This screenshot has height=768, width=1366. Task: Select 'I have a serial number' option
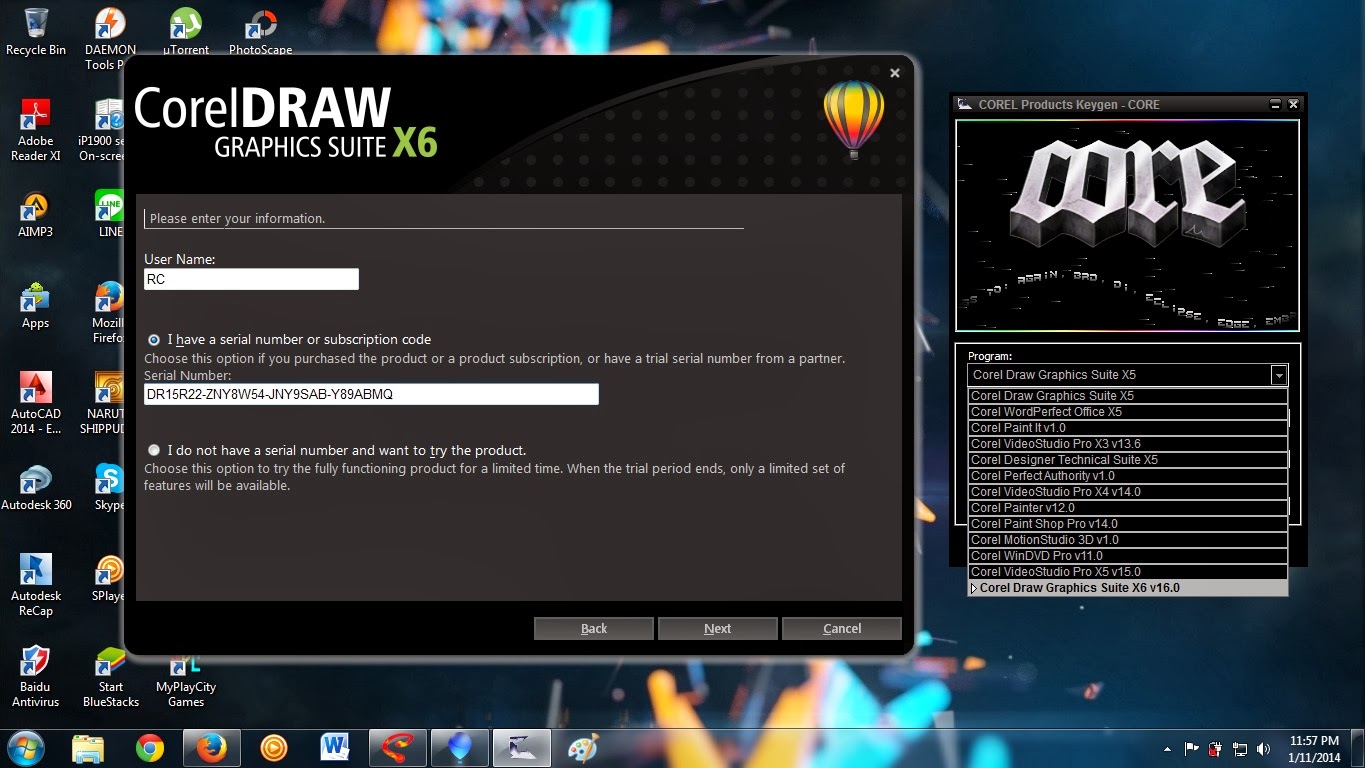(x=154, y=340)
